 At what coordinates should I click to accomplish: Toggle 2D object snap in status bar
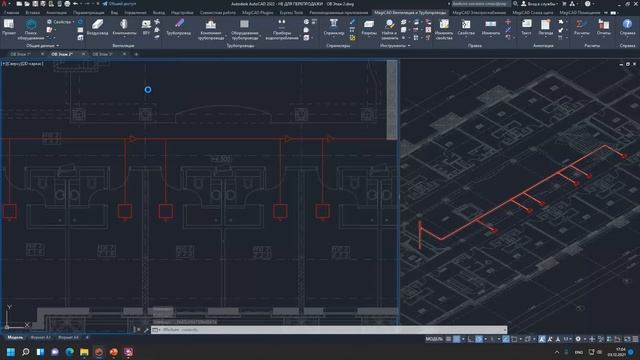click(514, 339)
